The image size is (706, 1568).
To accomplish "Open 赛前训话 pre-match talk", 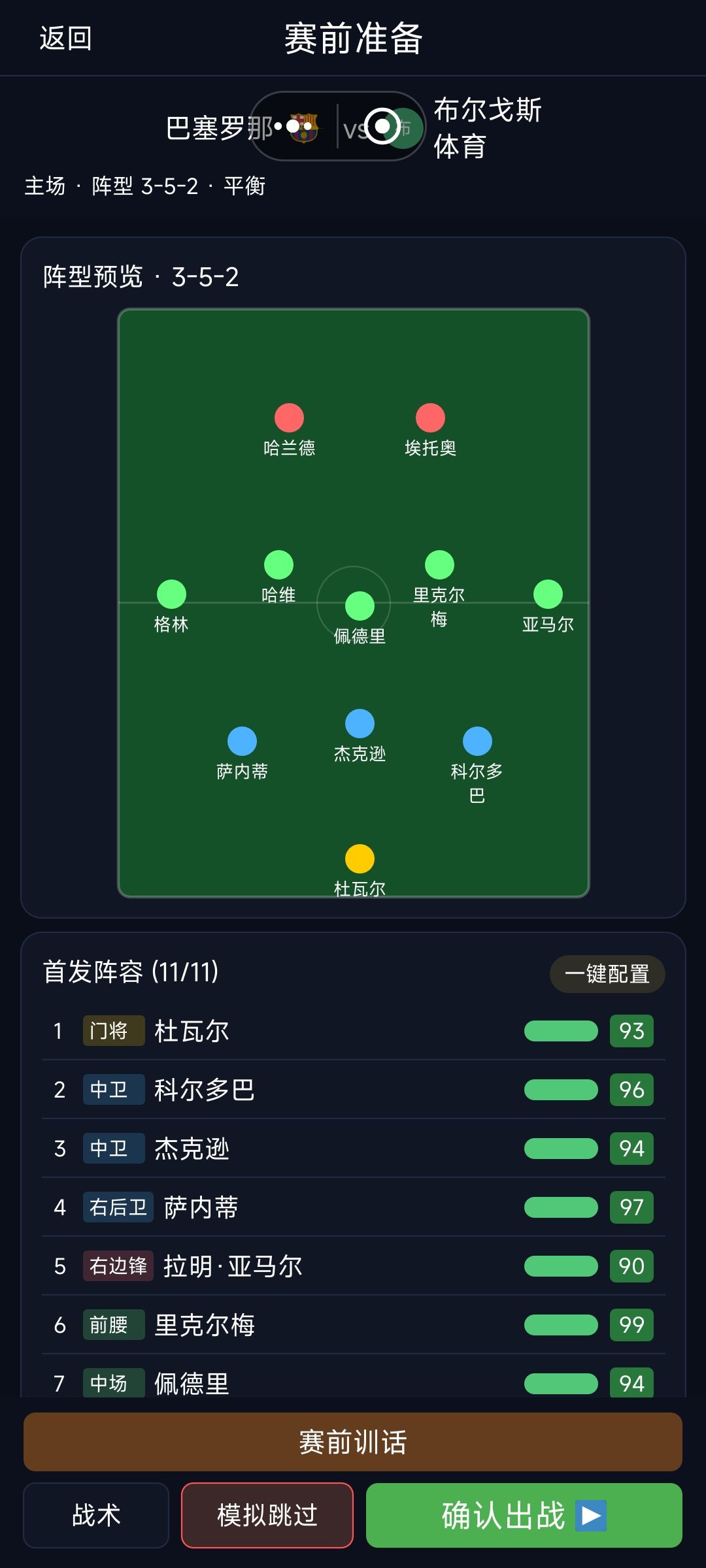I will (353, 1442).
